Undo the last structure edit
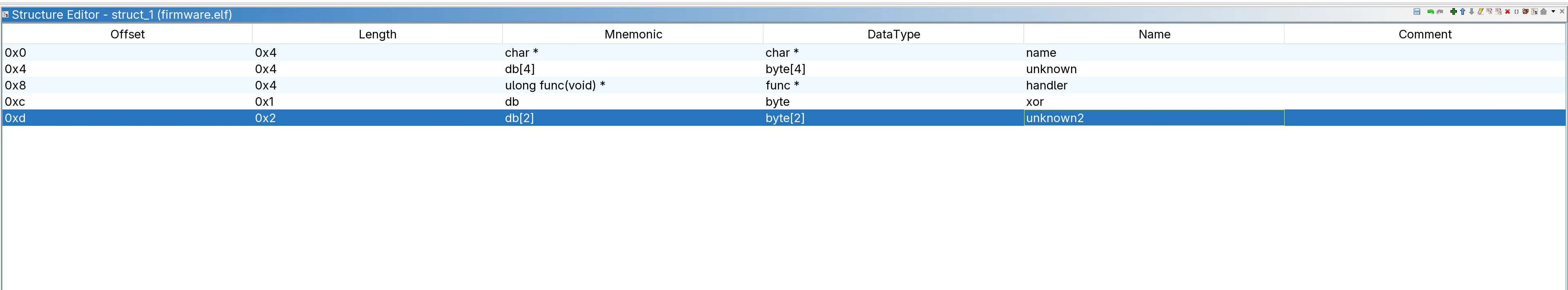 pyautogui.click(x=1431, y=11)
